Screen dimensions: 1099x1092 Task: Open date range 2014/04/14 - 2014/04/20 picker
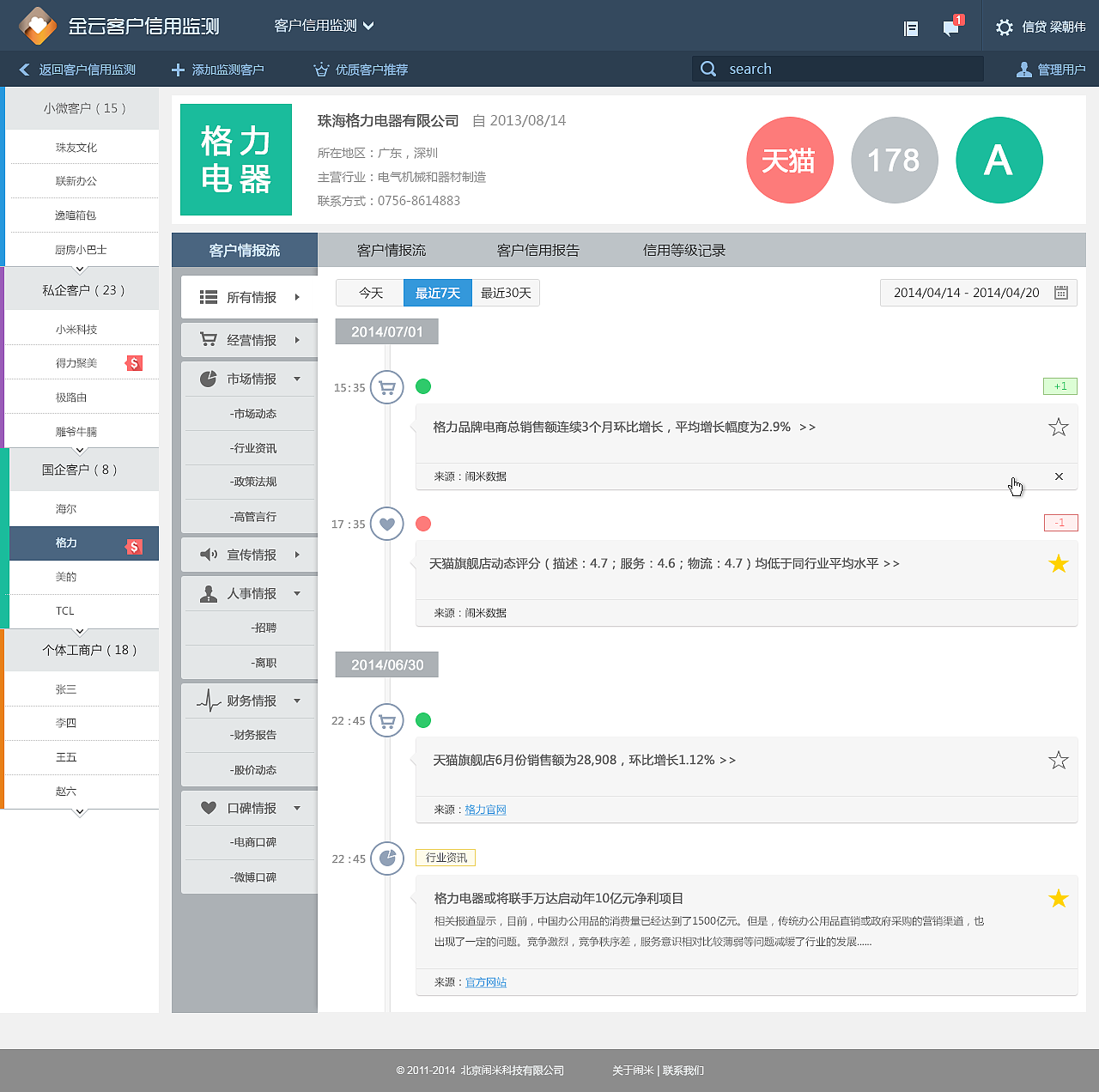pos(979,293)
